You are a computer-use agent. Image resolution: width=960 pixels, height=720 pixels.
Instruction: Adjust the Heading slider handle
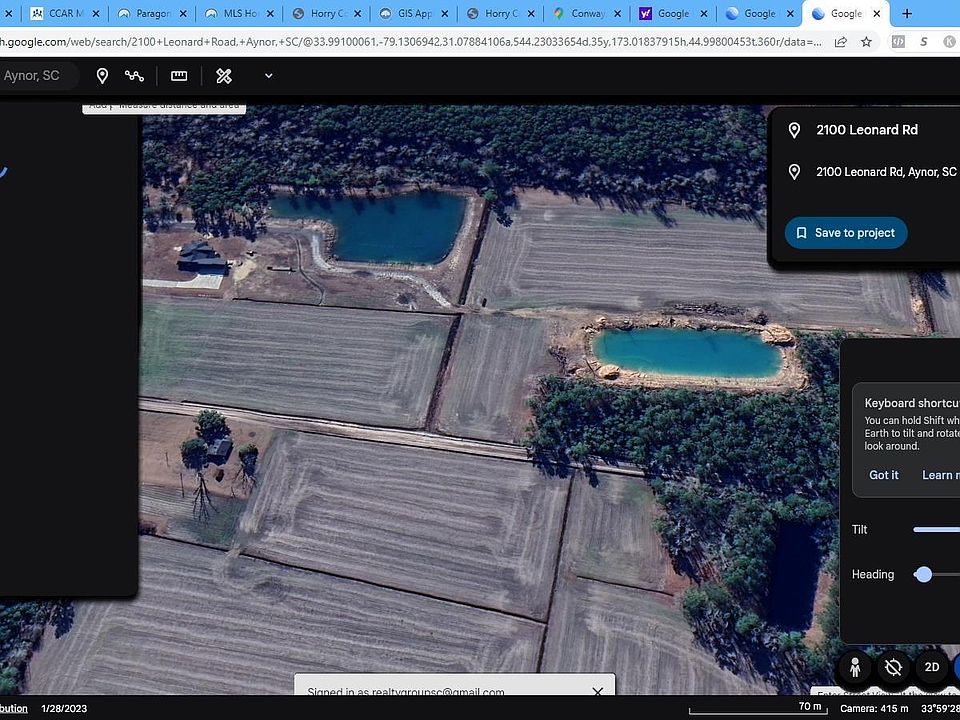tap(924, 574)
